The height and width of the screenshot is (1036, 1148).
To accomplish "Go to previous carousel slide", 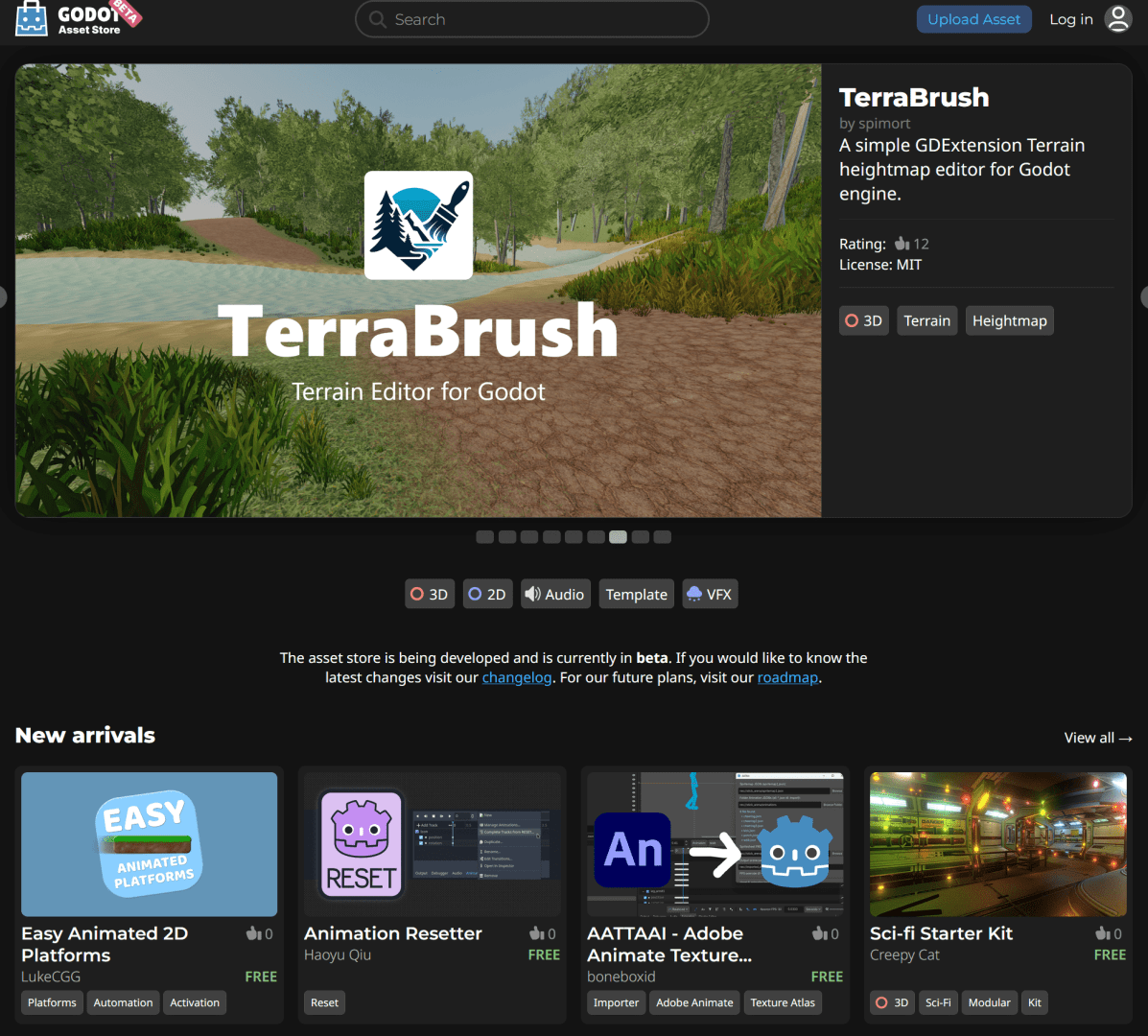I will [3, 297].
